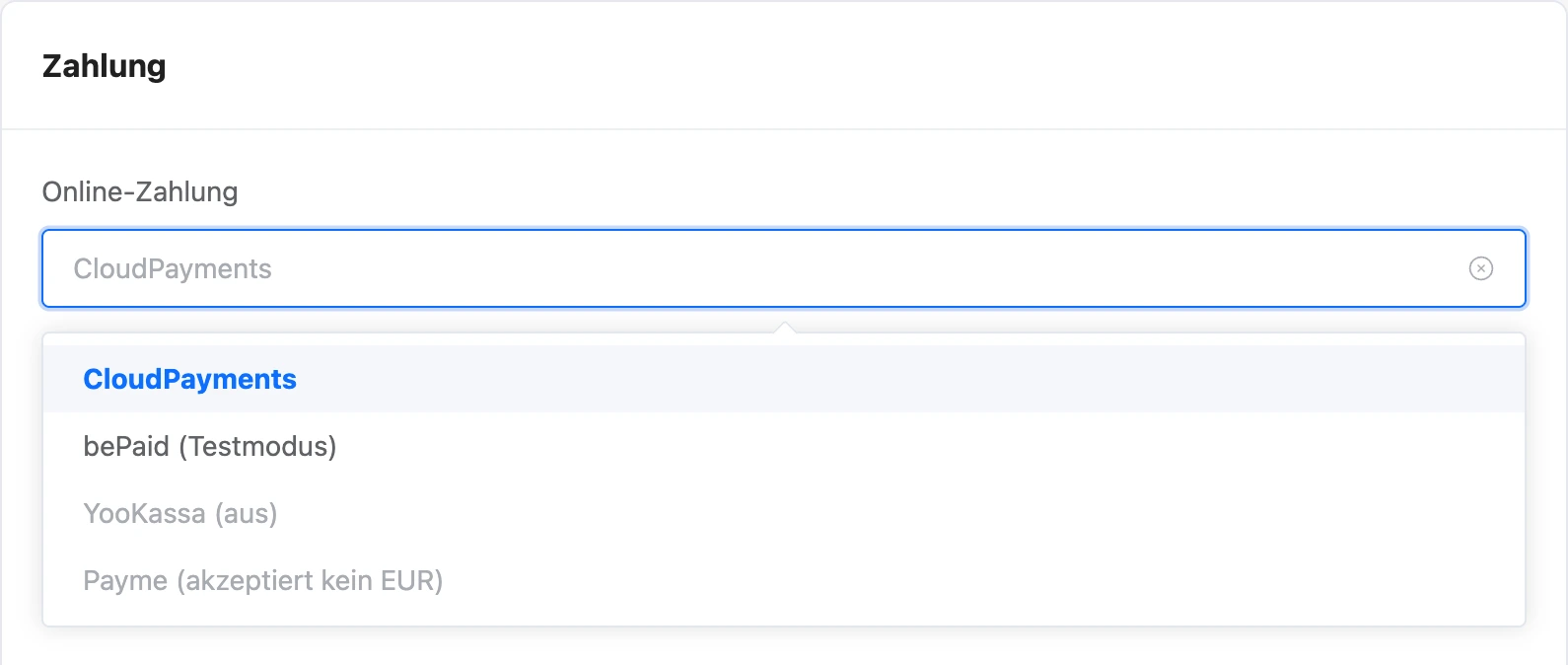Select CloudPayments from the dropdown list
1568x665 pixels.
tap(784, 379)
